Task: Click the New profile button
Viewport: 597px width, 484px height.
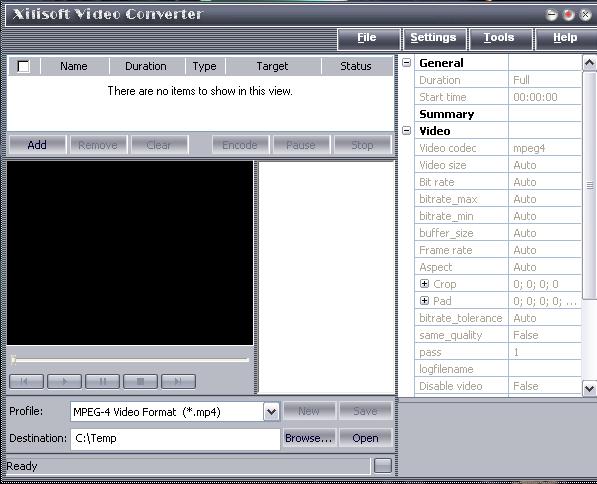Action: pyautogui.click(x=309, y=411)
